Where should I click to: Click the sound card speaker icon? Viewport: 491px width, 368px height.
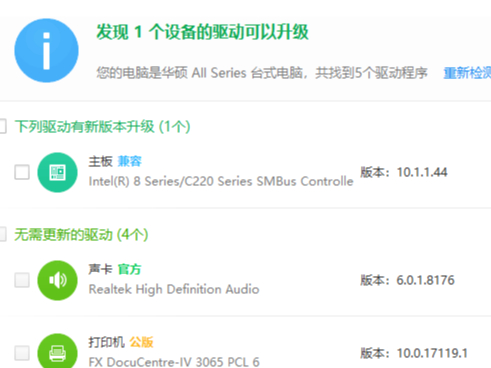pos(57,280)
